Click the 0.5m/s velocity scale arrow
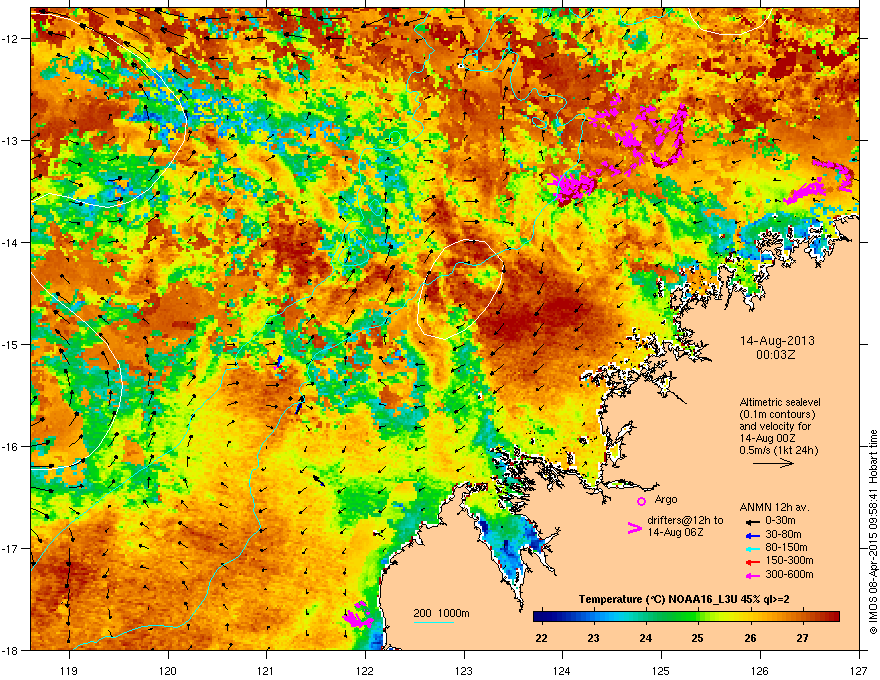The width and height of the screenshot is (880, 680). click(773, 463)
